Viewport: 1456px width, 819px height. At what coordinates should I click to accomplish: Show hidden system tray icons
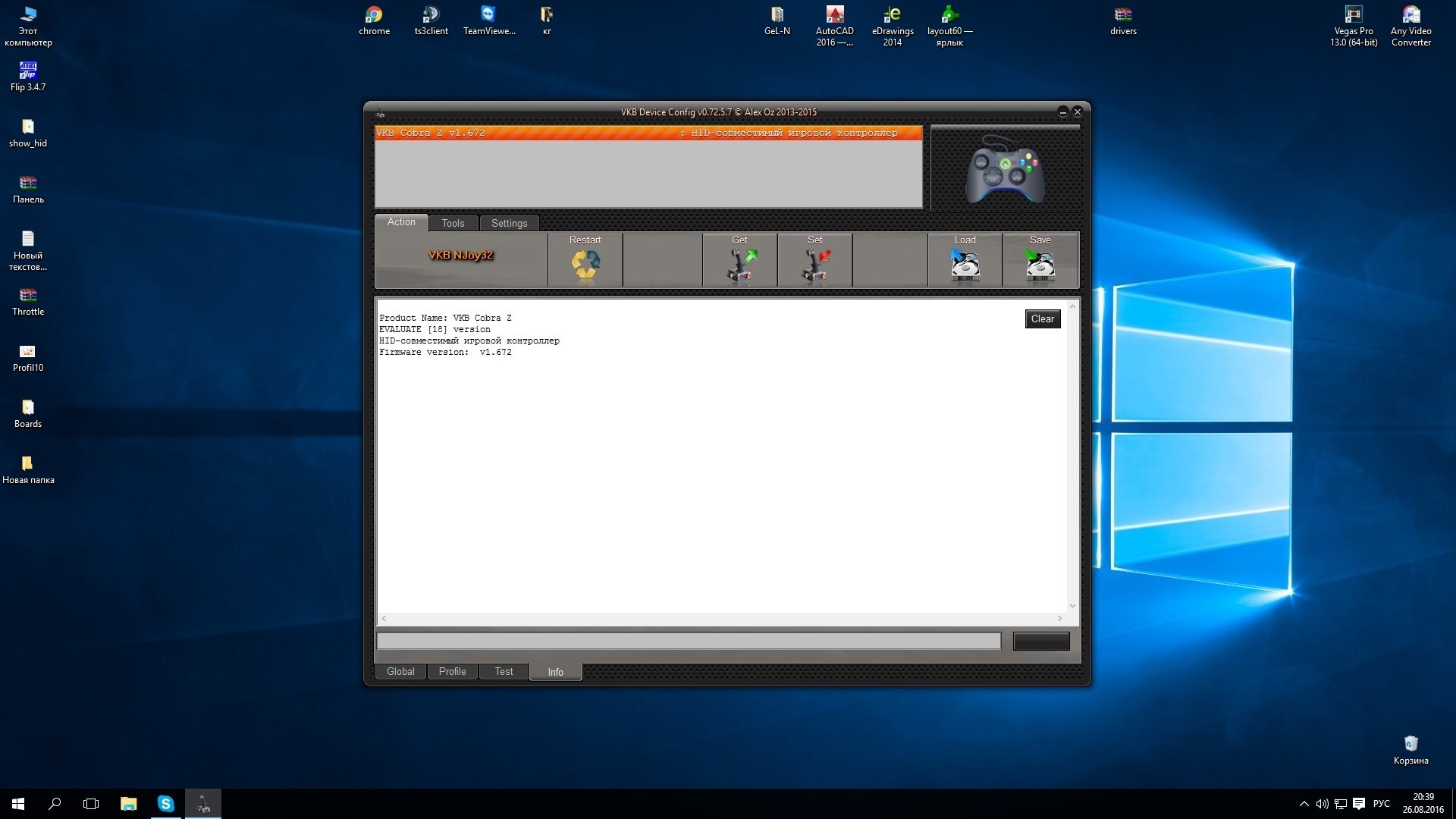[1304, 804]
